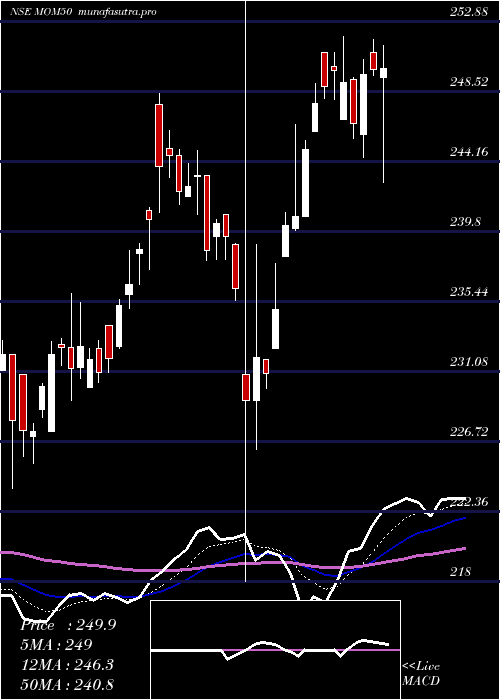Click the 226.72 price axis label

click(x=468, y=432)
